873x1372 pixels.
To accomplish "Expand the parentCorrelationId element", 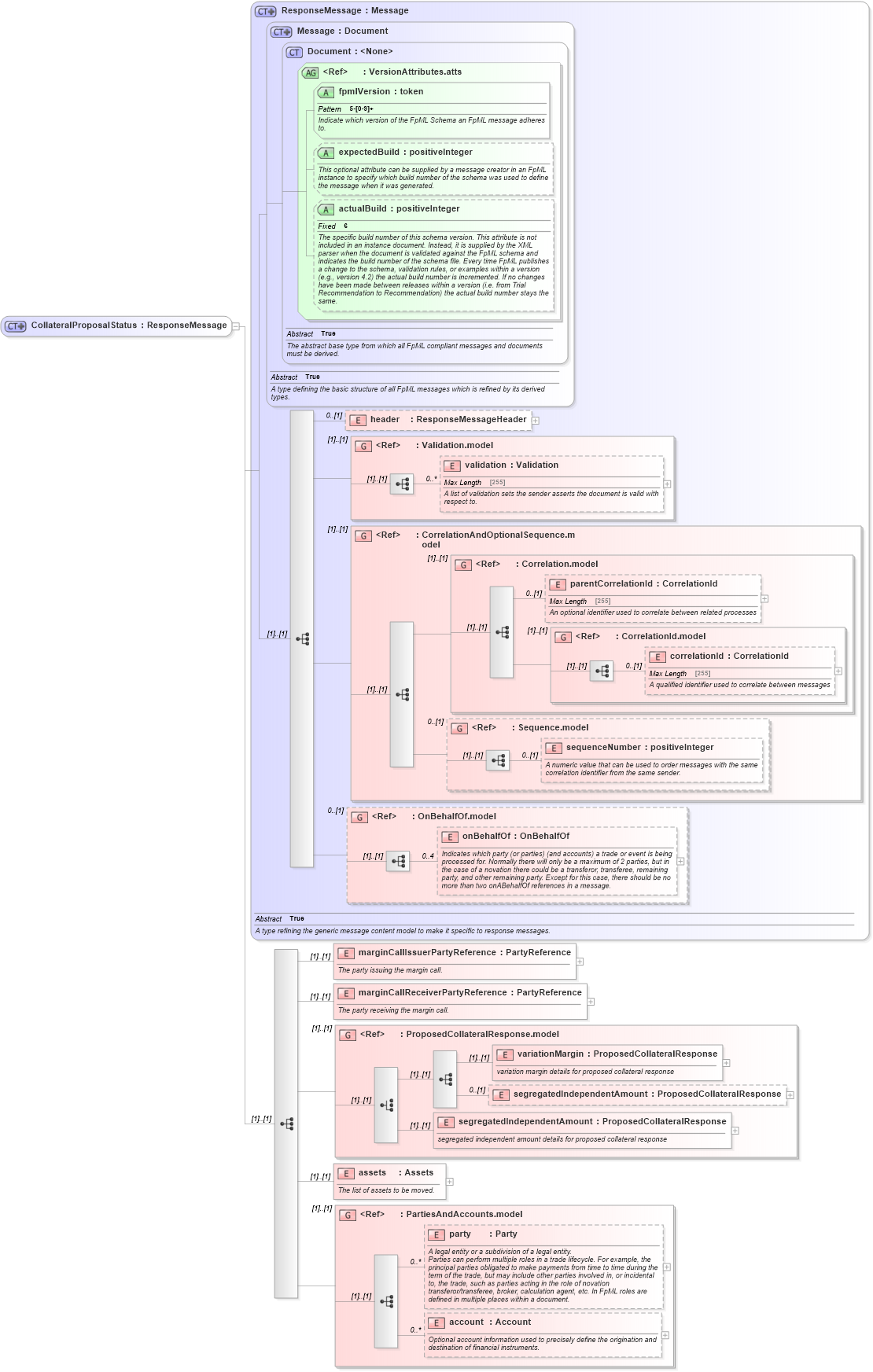I will click(x=764, y=599).
